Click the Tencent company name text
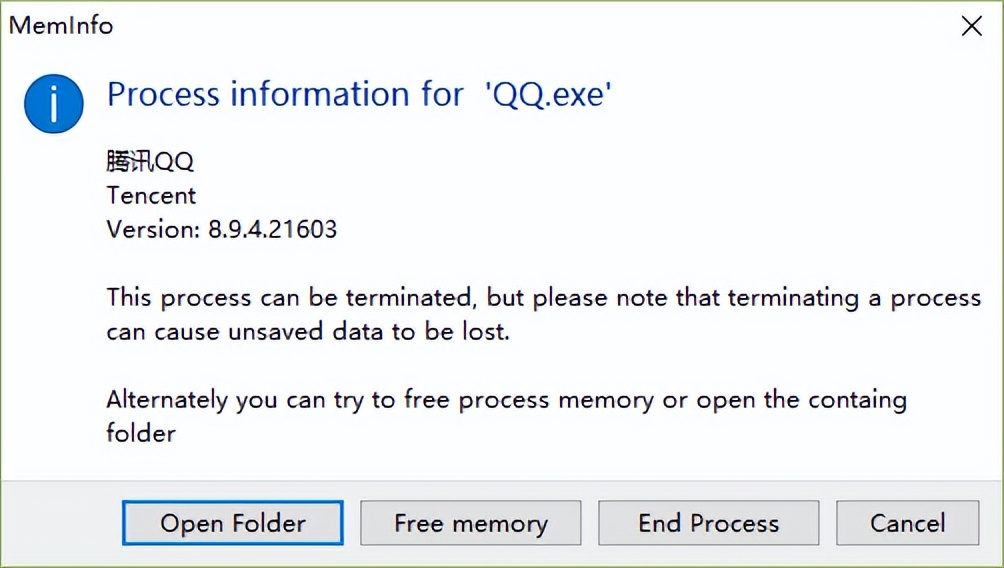 pos(151,195)
